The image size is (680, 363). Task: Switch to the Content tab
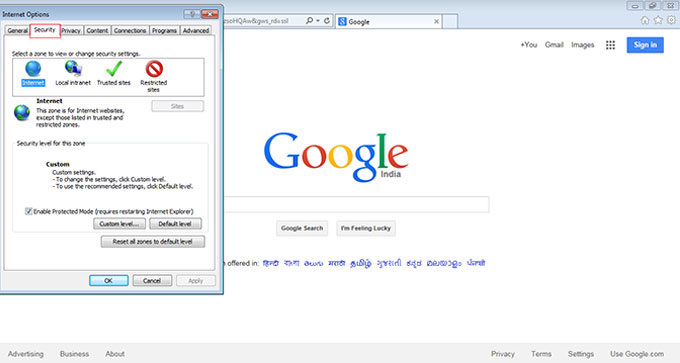click(x=97, y=31)
